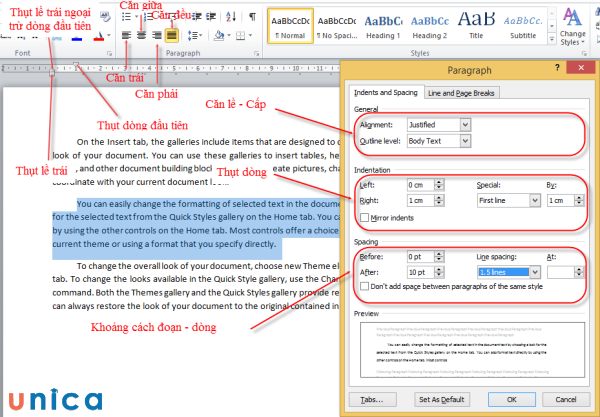This screenshot has width=600, height=417.
Task: Click the Clear Formatting icon
Action: (x=104, y=16)
